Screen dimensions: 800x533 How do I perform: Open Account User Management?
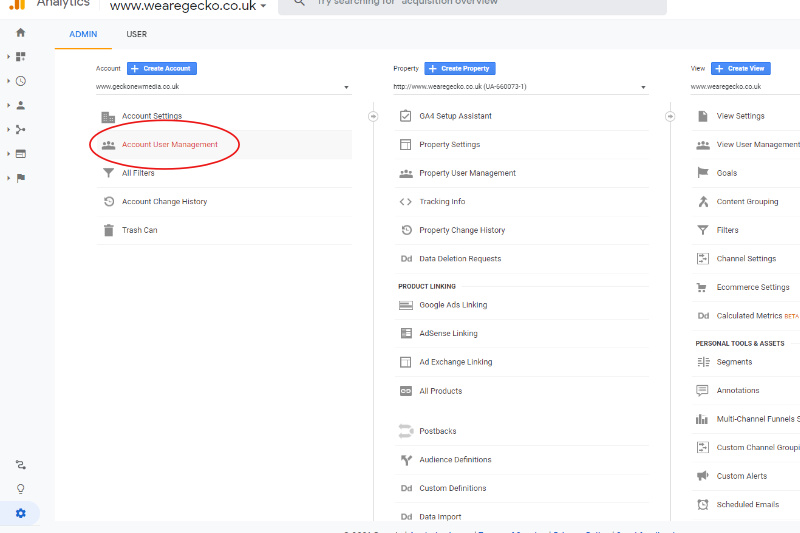223,145
